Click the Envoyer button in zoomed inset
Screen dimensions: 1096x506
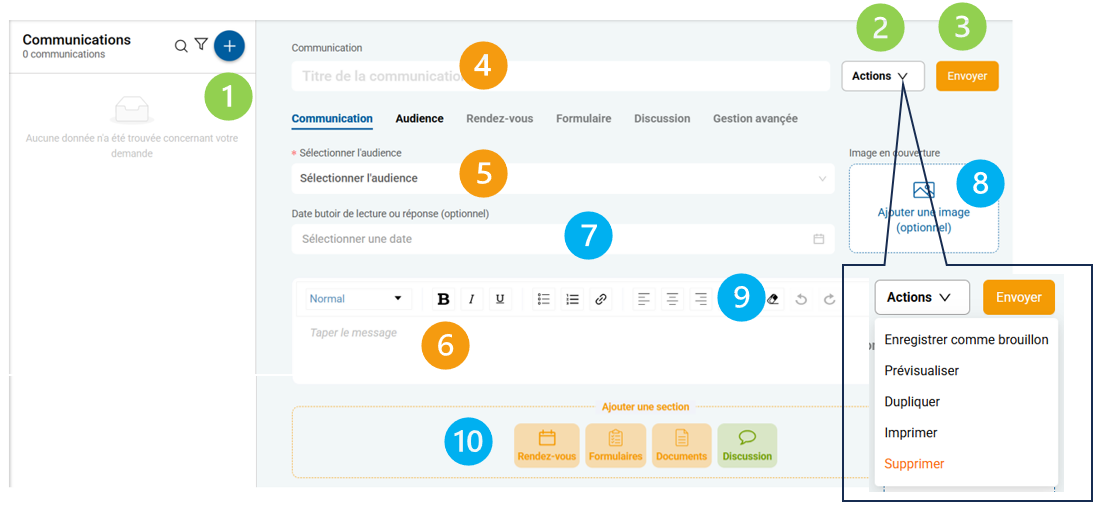(1019, 297)
